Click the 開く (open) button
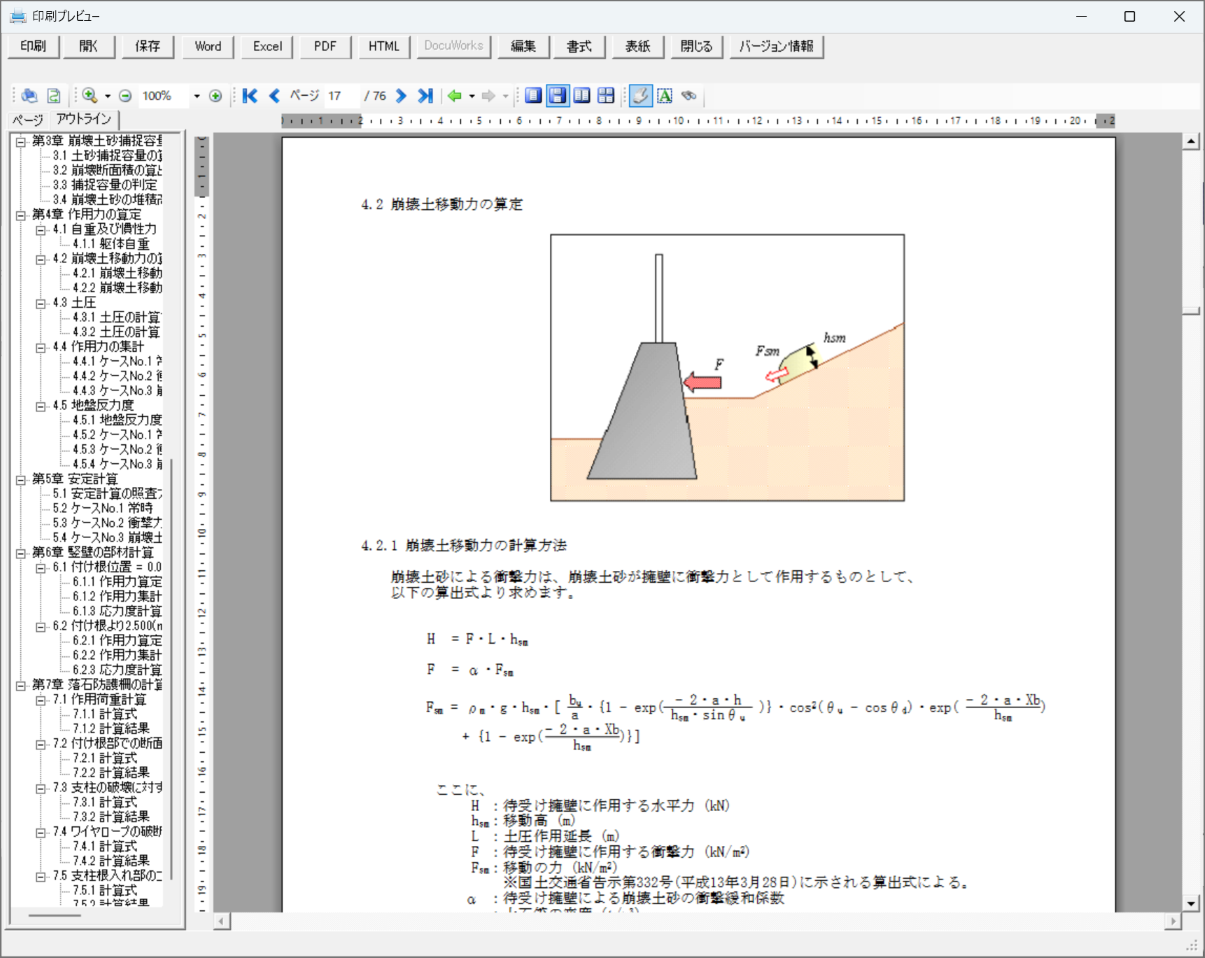 pyautogui.click(x=90, y=47)
